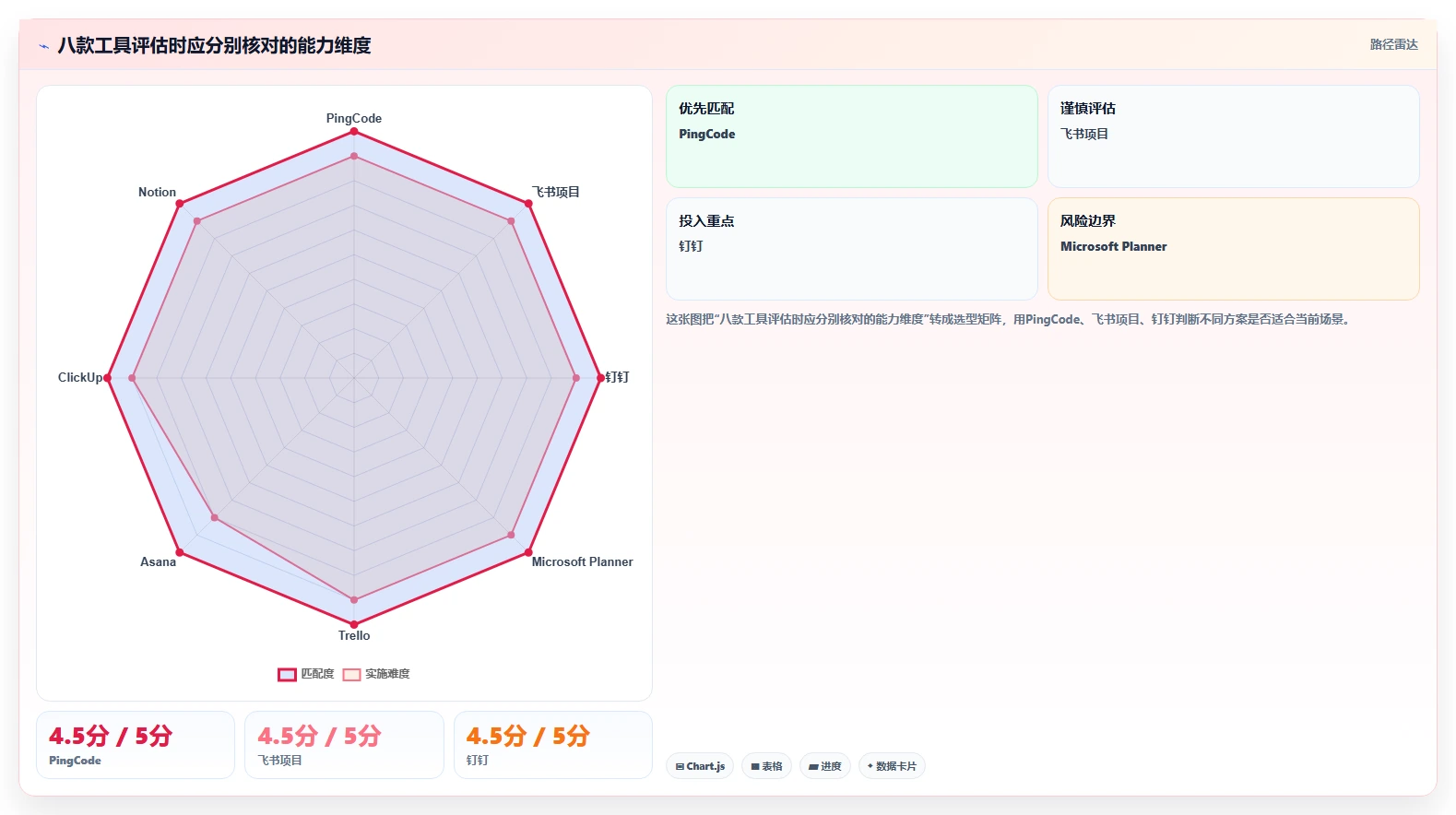Viewport: 1456px width, 815px height.
Task: Click the outer Microsoft Planner data point
Action: [528, 552]
